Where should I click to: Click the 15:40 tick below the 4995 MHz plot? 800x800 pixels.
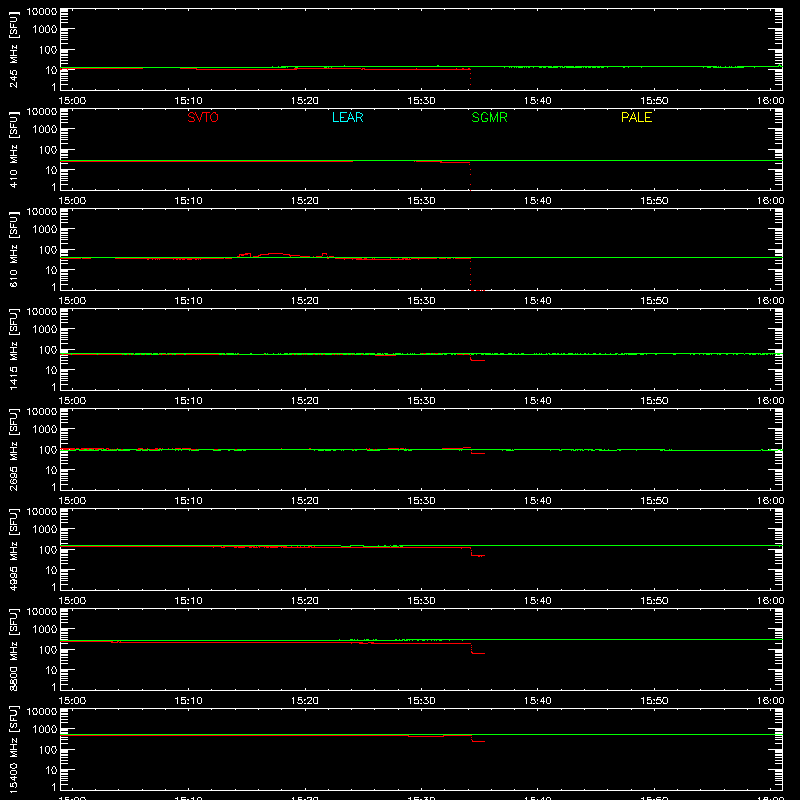click(538, 601)
